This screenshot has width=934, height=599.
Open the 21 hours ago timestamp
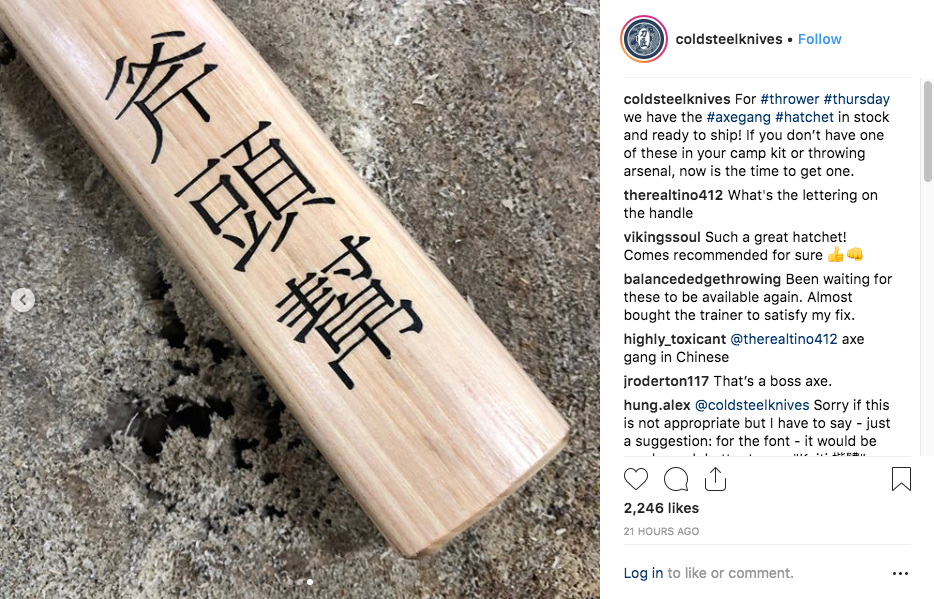pyautogui.click(x=661, y=532)
